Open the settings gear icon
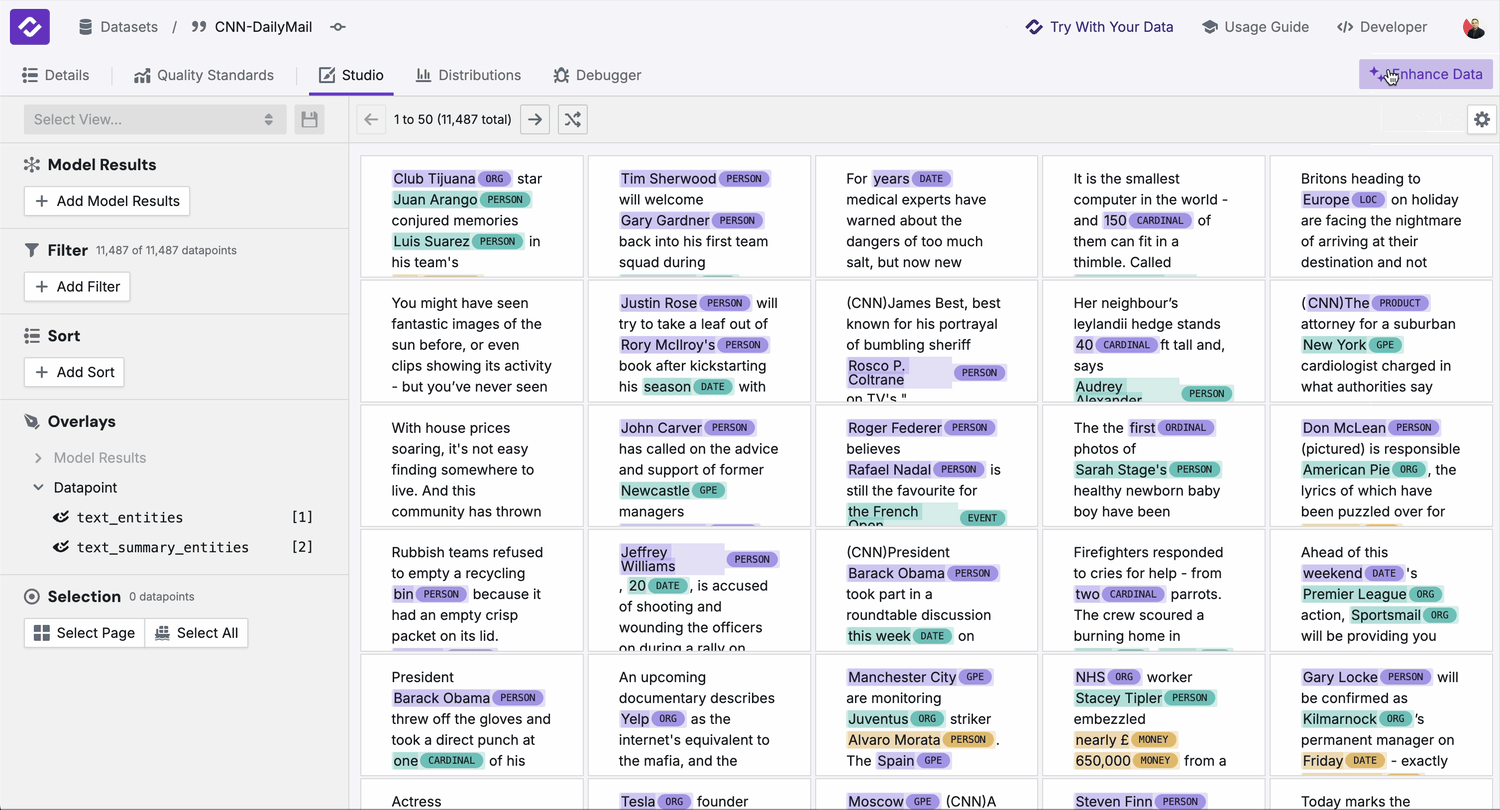Viewport: 1500px width, 810px height. coord(1481,120)
